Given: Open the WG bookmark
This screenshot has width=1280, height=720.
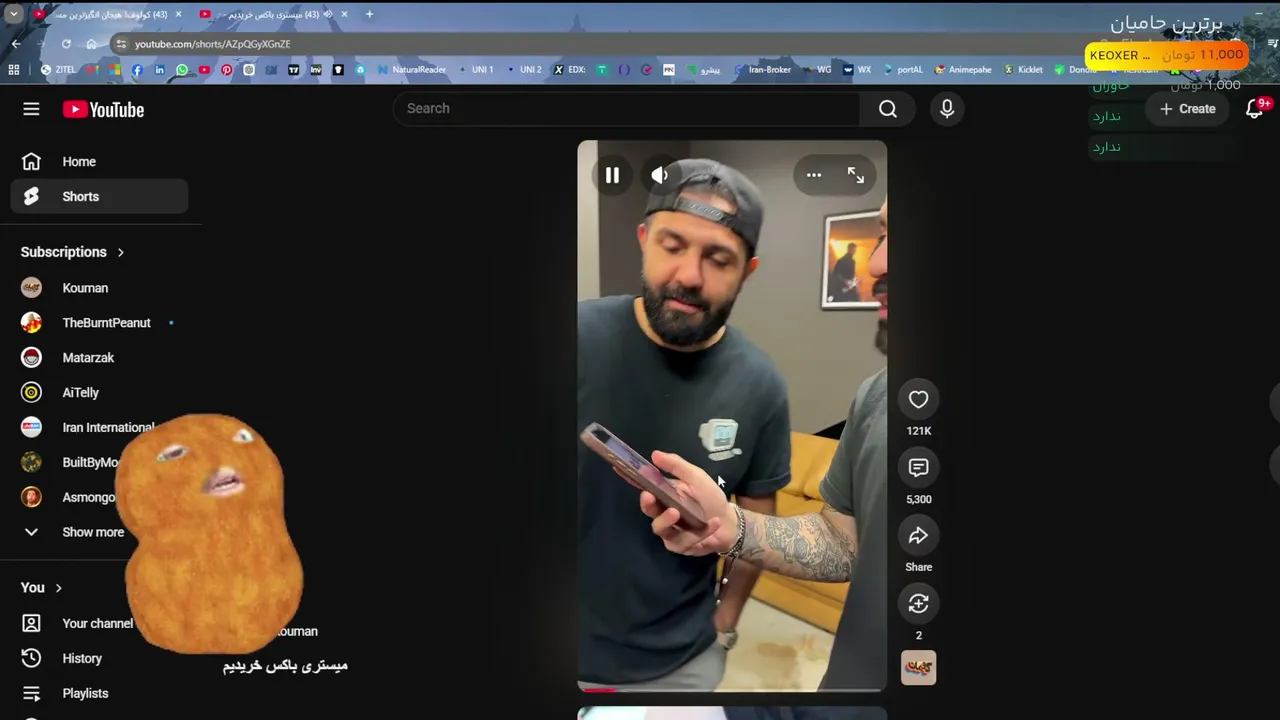Looking at the screenshot, I should 817,70.
